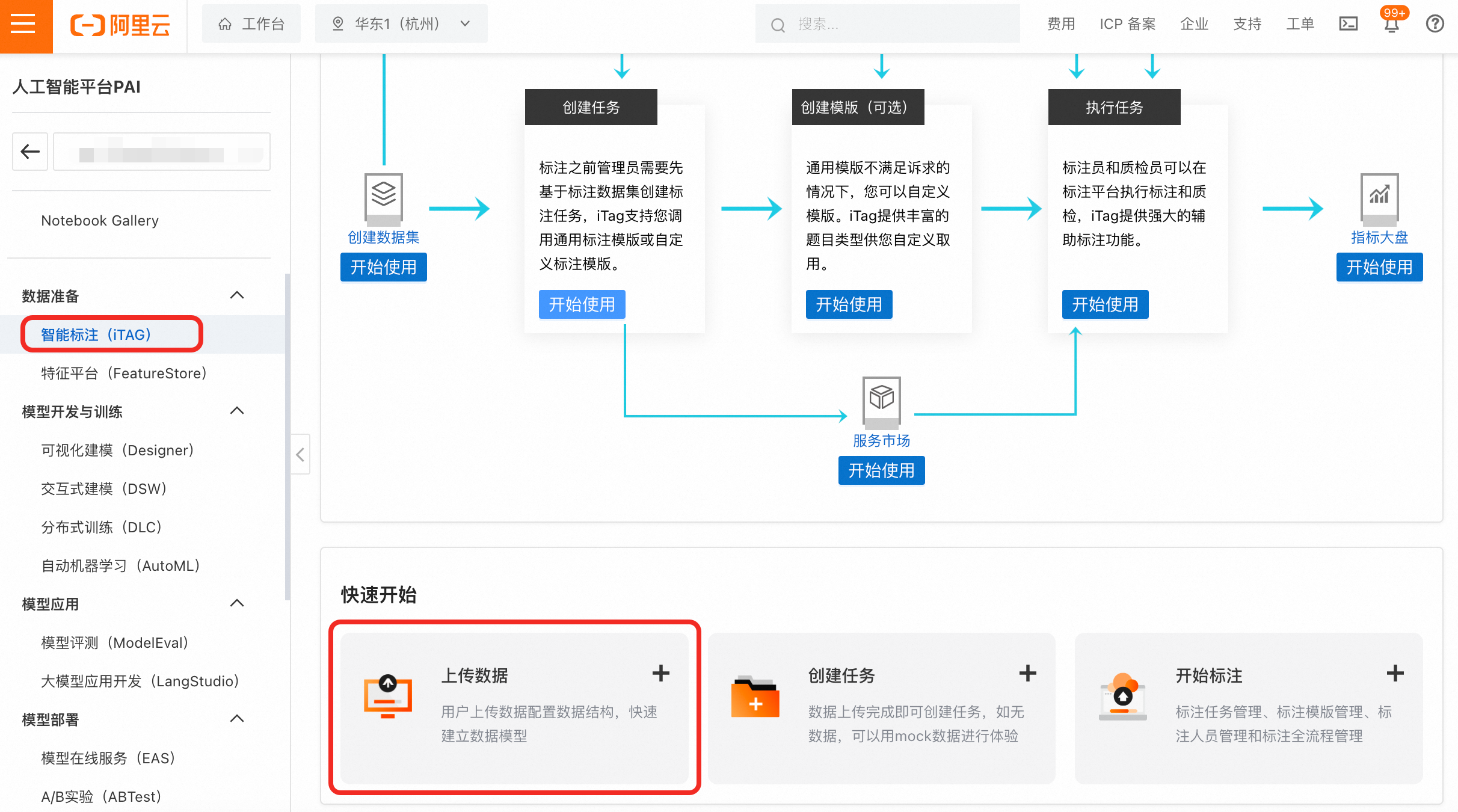Open the 企业 menu
Image resolution: width=1458 pixels, height=812 pixels.
point(1194,24)
